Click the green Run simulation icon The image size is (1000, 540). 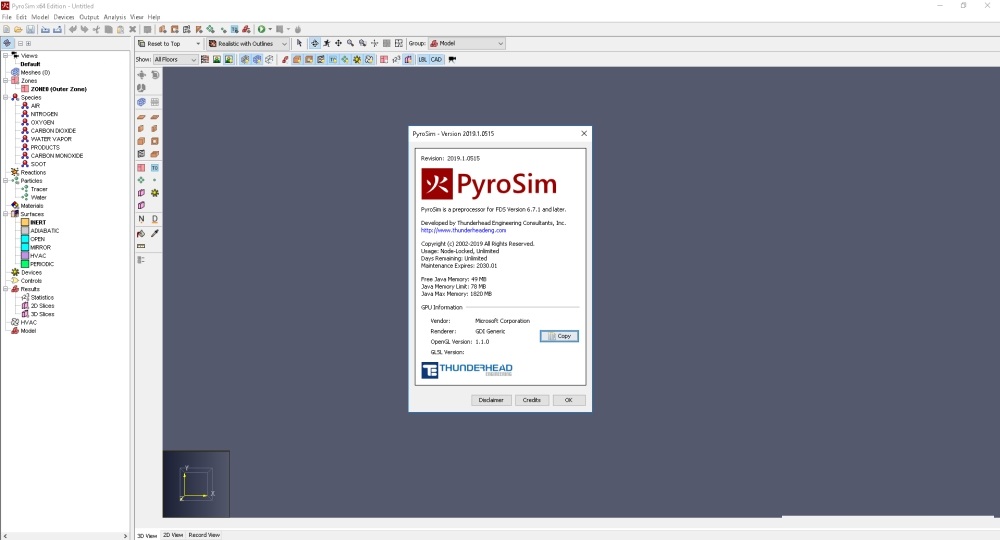(x=262, y=30)
